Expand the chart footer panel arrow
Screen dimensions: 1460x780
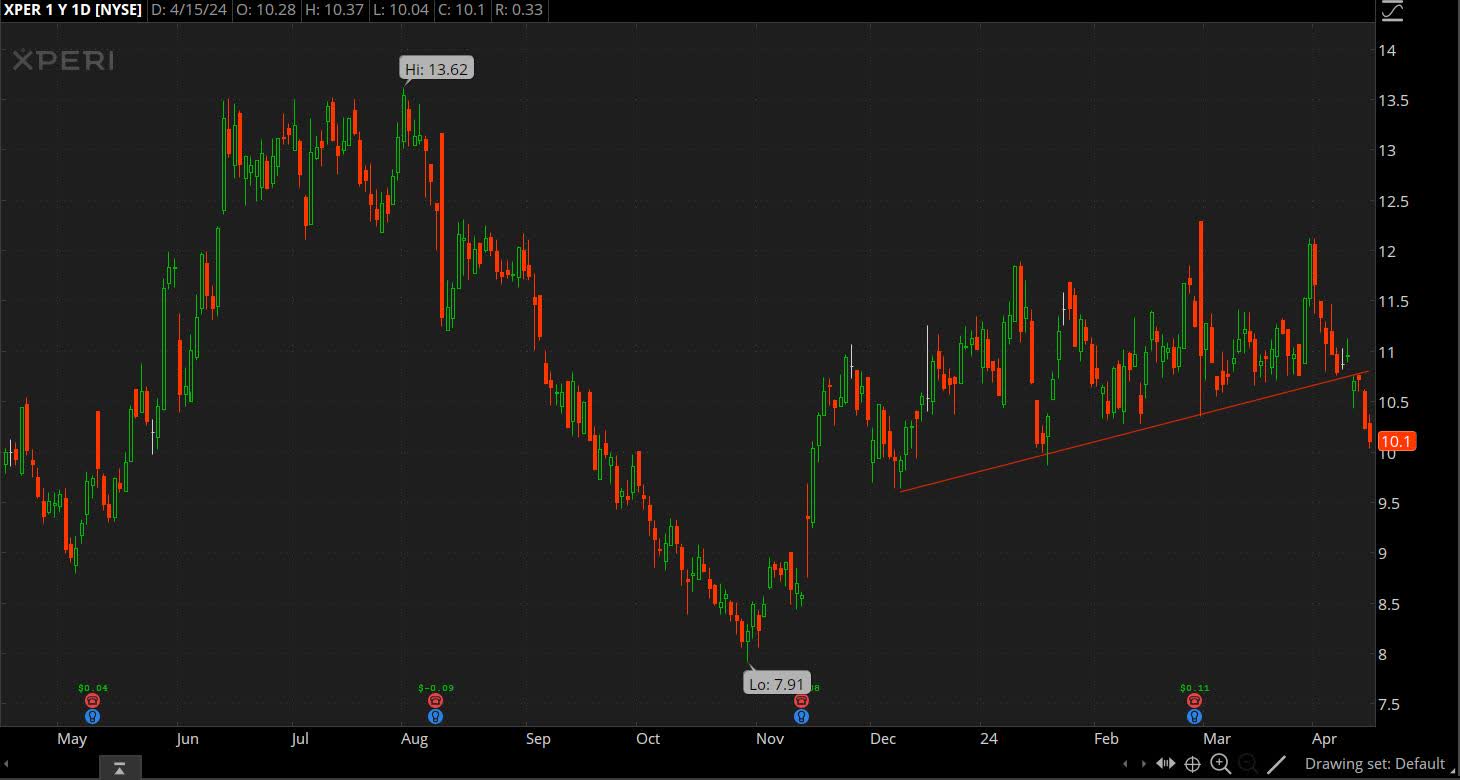(x=120, y=767)
